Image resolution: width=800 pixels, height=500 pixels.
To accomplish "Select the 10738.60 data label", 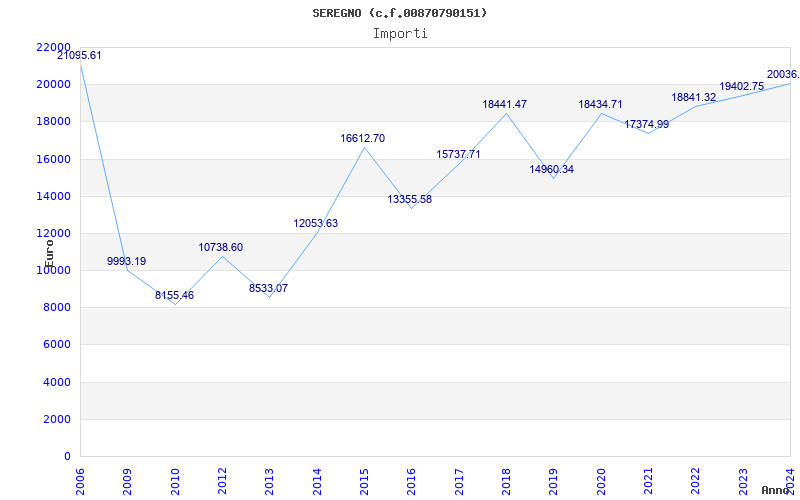I will point(221,247).
